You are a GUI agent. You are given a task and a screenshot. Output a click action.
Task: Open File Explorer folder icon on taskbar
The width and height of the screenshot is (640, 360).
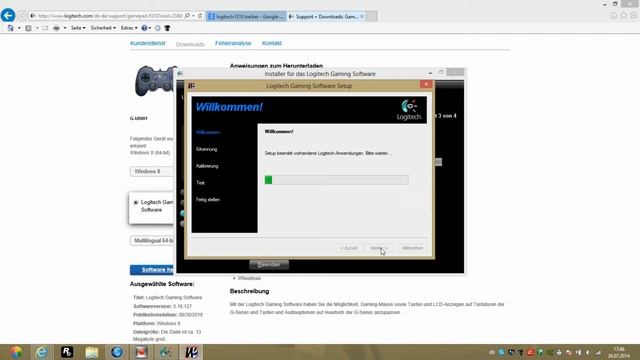92,352
